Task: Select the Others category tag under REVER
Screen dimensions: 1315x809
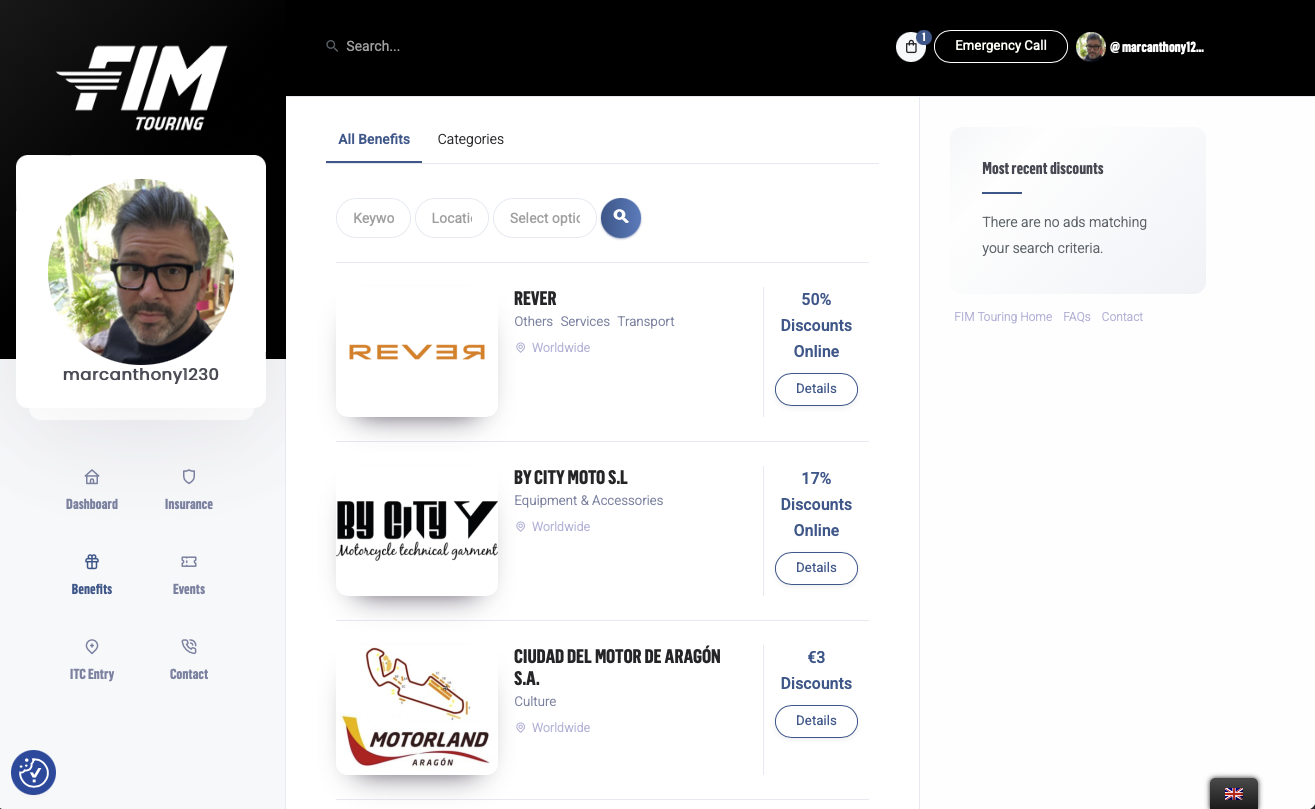Action: click(533, 322)
